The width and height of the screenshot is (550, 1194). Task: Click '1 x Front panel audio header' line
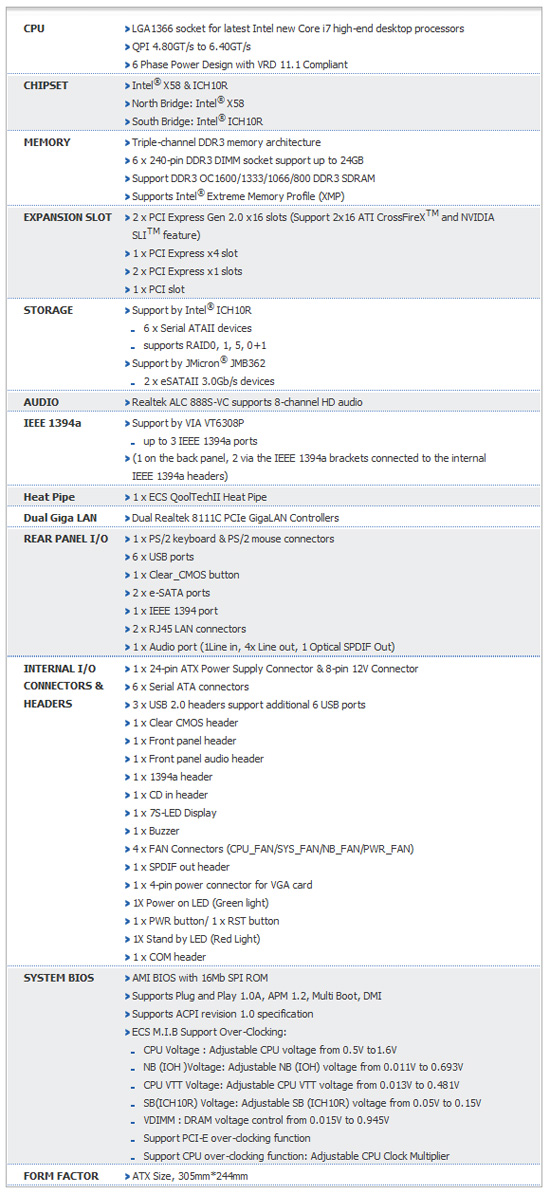tap(198, 759)
